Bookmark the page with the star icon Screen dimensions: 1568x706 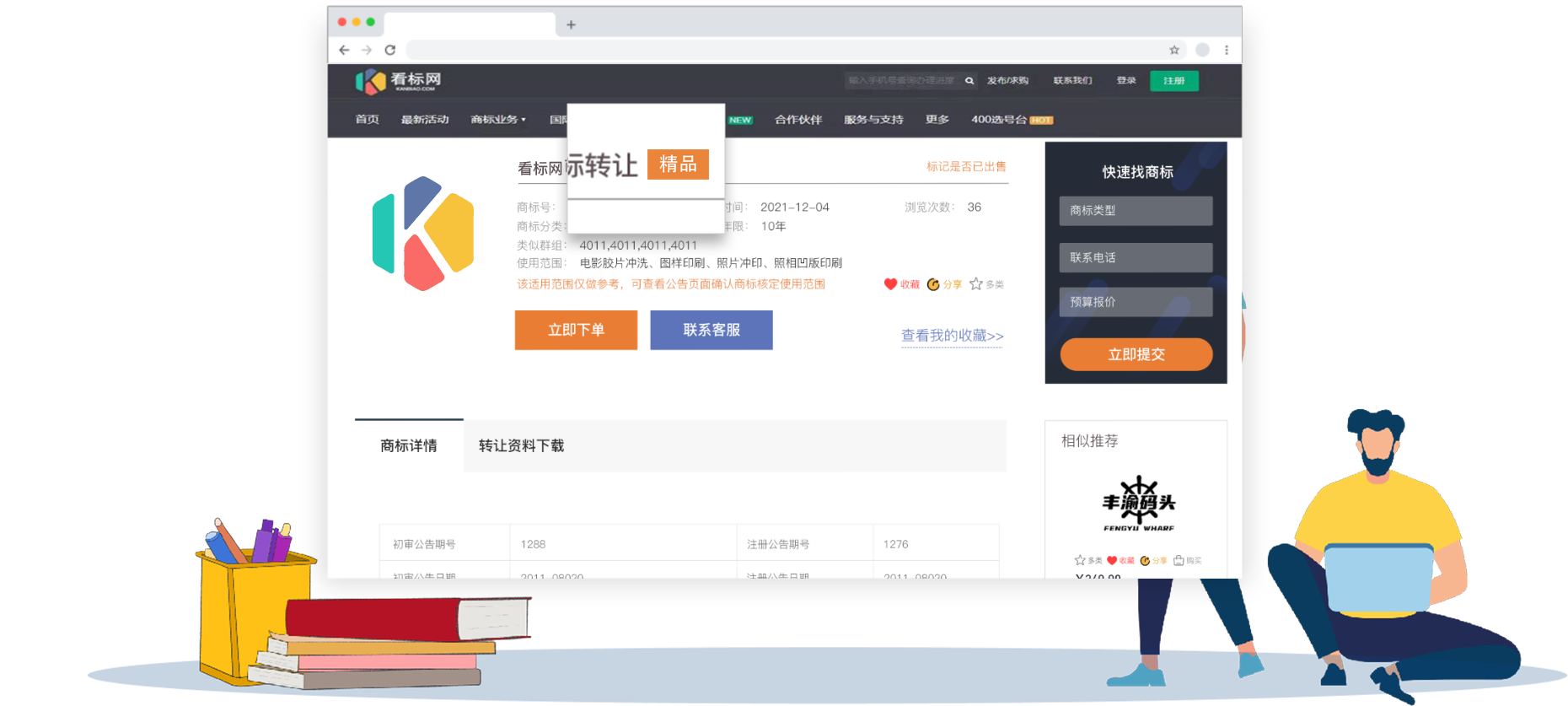click(1174, 50)
